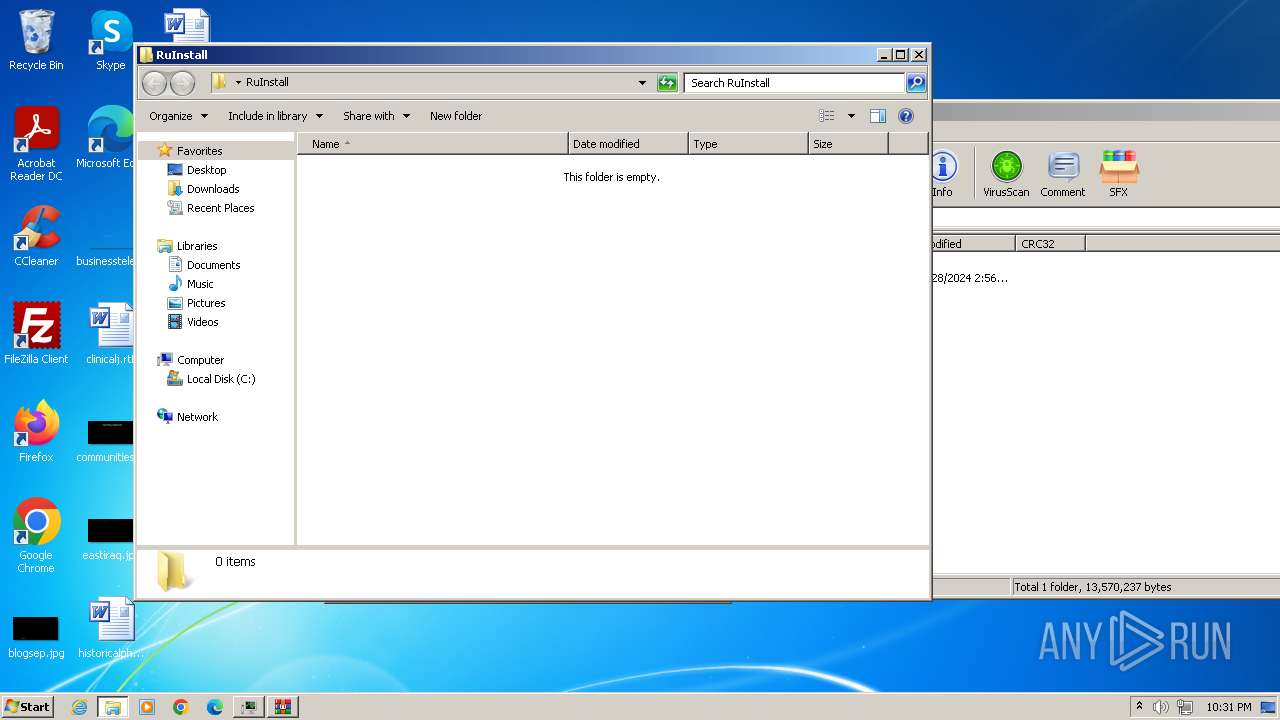This screenshot has height=720, width=1280.
Task: Click CRC32 column header in WinRAR
Action: pos(1050,244)
